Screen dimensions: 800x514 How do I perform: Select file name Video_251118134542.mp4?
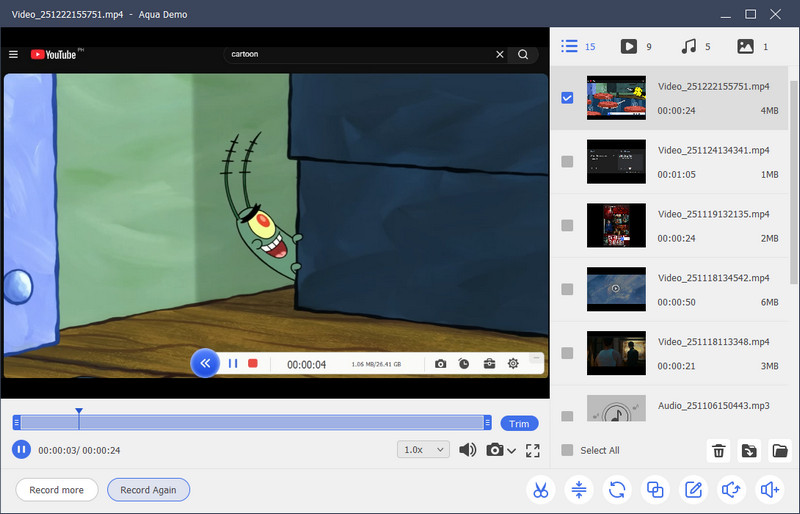[713, 278]
